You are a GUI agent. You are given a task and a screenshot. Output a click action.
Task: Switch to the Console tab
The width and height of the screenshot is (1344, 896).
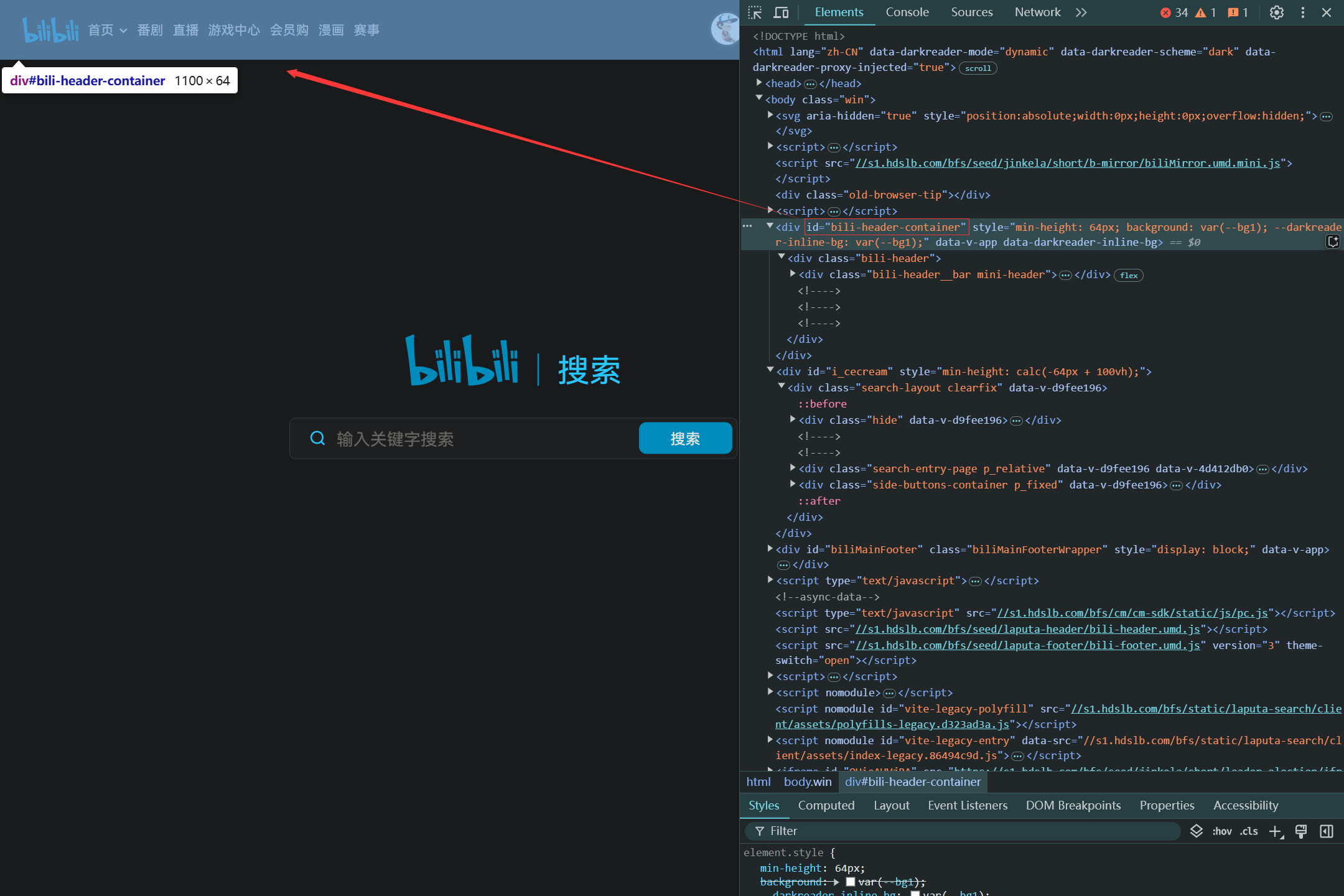(x=907, y=12)
